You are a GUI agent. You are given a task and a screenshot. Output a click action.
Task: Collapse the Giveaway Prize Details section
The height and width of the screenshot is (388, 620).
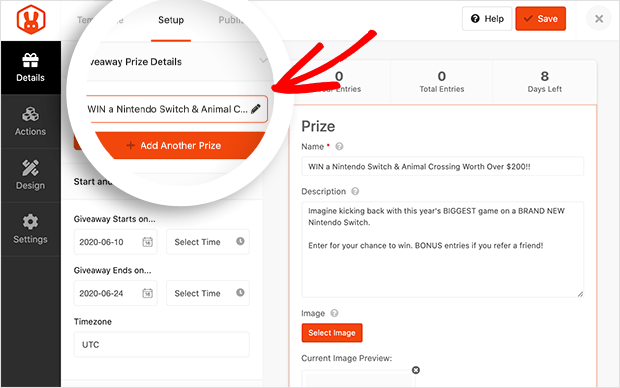pyautogui.click(x=263, y=61)
